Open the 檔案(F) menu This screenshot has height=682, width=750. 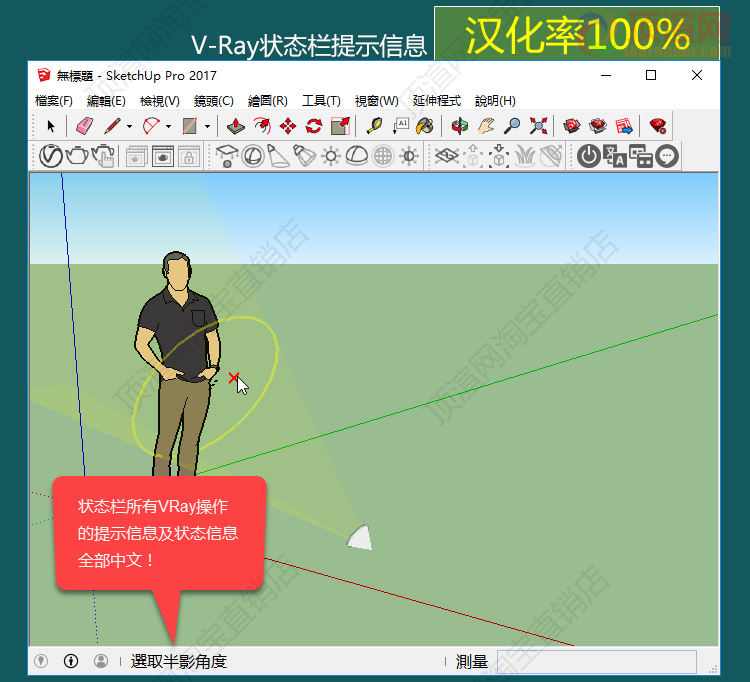(54, 101)
